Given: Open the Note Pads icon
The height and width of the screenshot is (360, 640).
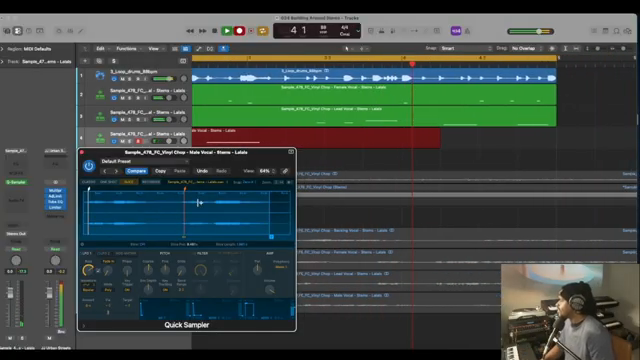Looking at the screenshot, I should coord(605,31).
